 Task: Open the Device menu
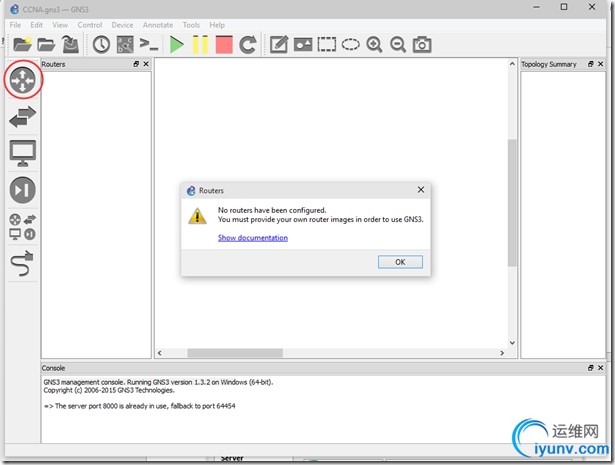point(122,25)
